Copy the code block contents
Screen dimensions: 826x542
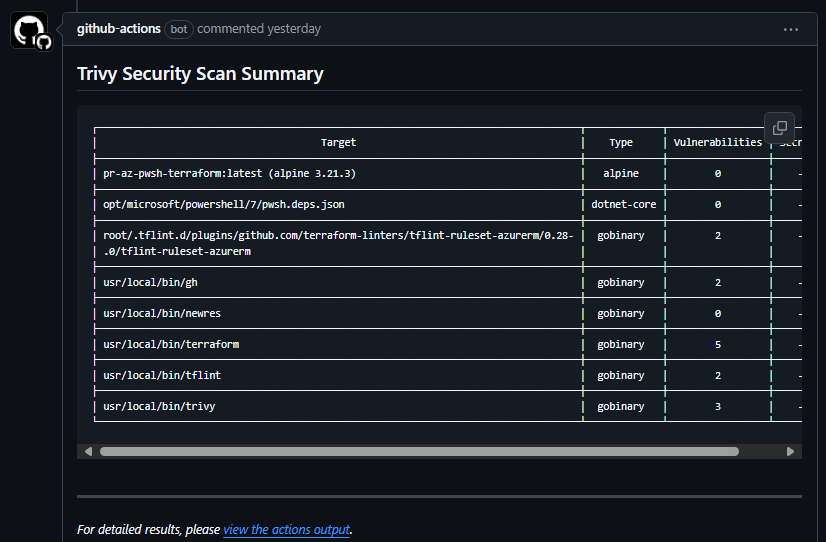click(779, 127)
